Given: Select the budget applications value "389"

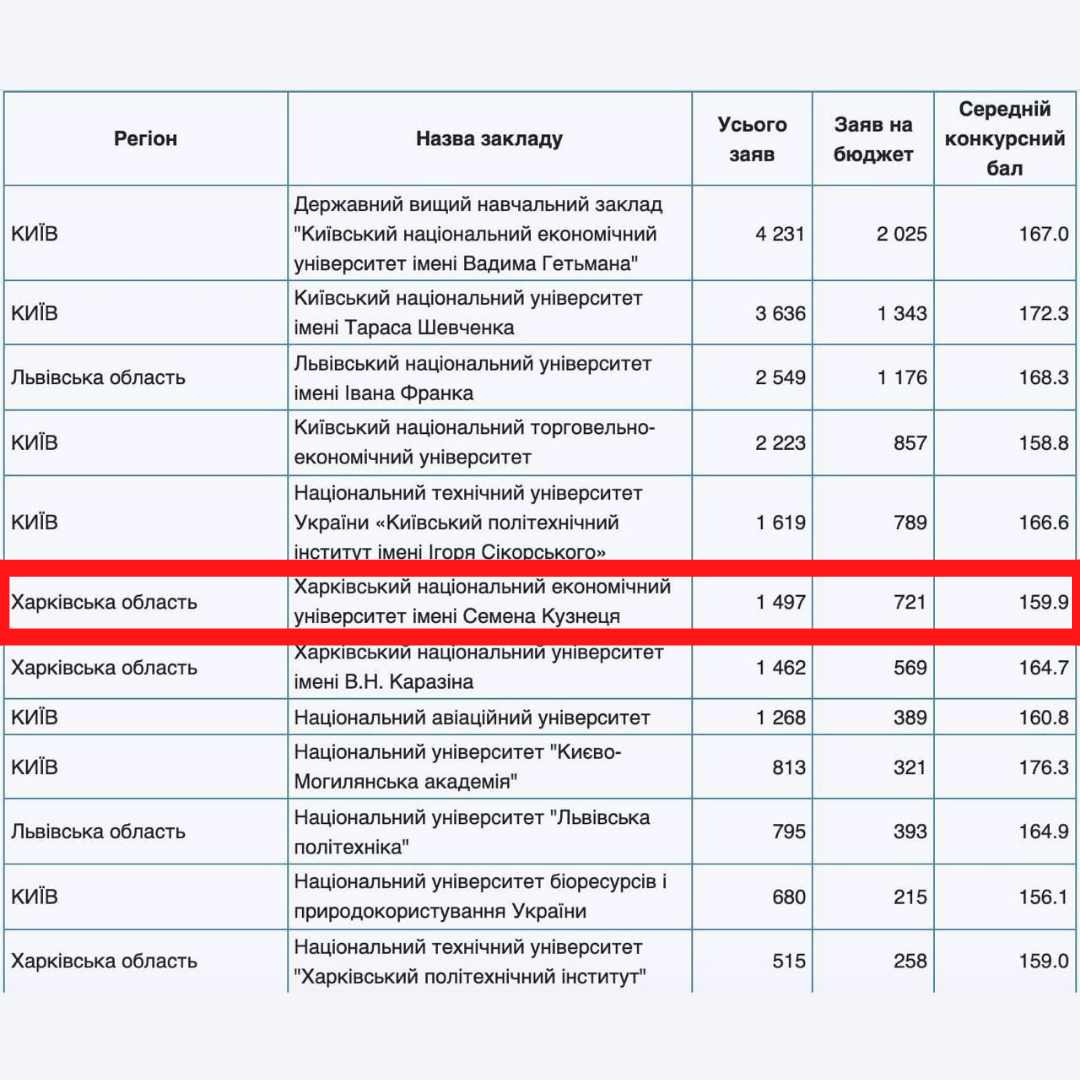Looking at the screenshot, I should click(910, 718).
